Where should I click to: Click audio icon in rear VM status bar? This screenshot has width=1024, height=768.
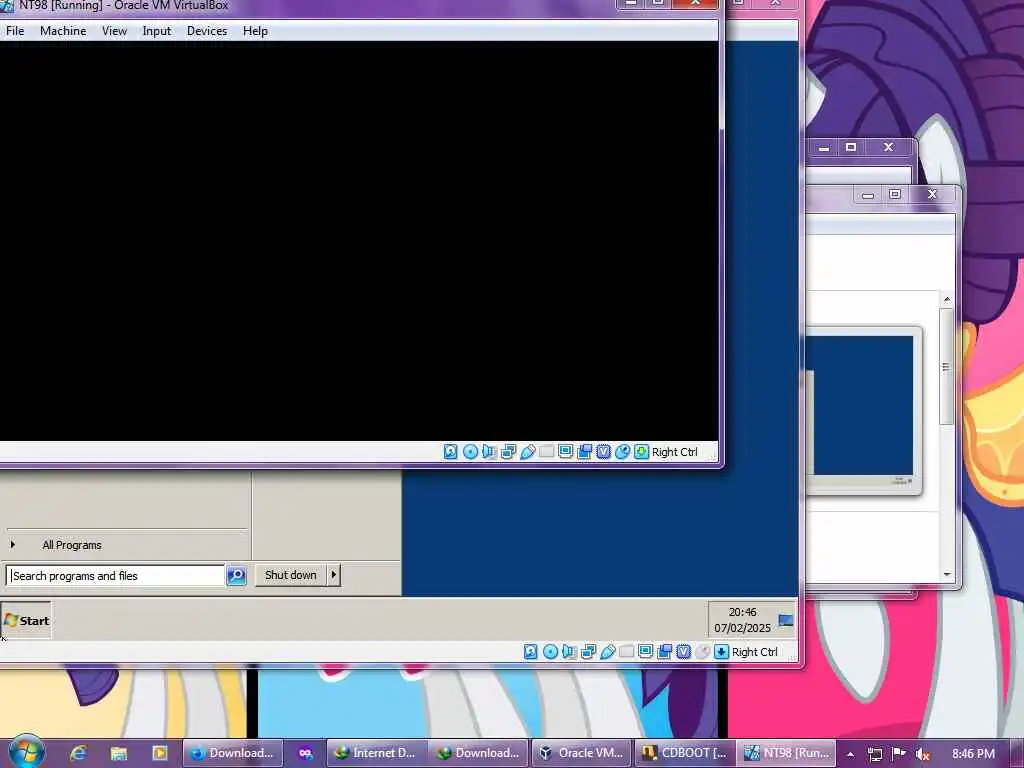tap(569, 651)
